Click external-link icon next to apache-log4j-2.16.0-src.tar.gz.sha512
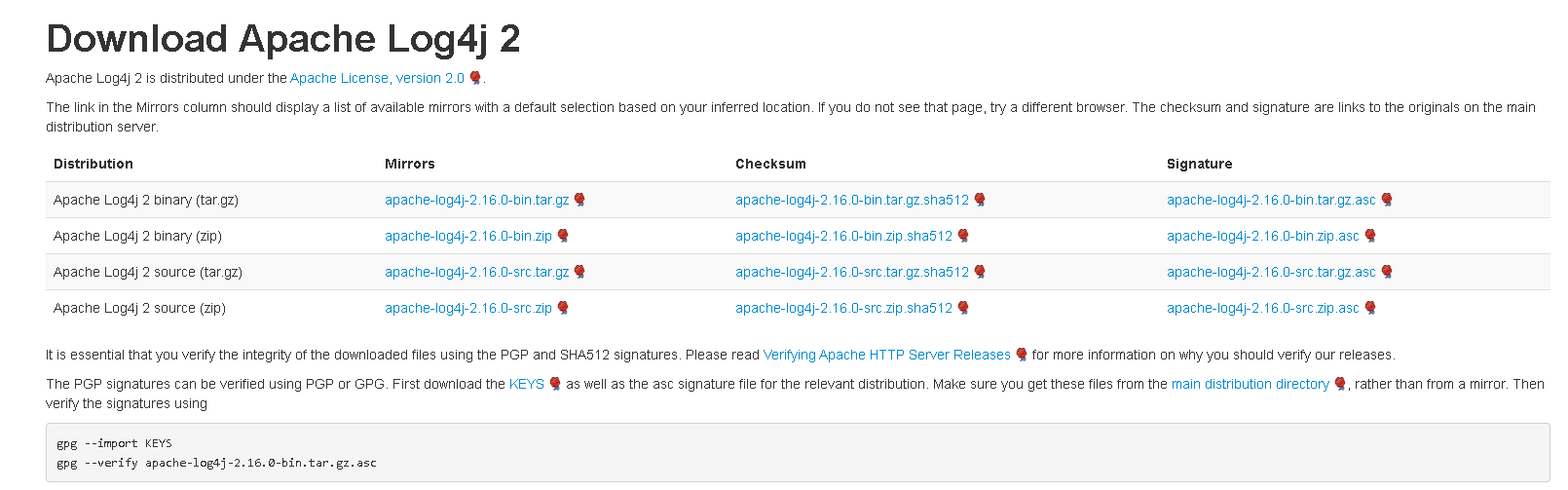The width and height of the screenshot is (1568, 490). pyautogui.click(x=980, y=272)
